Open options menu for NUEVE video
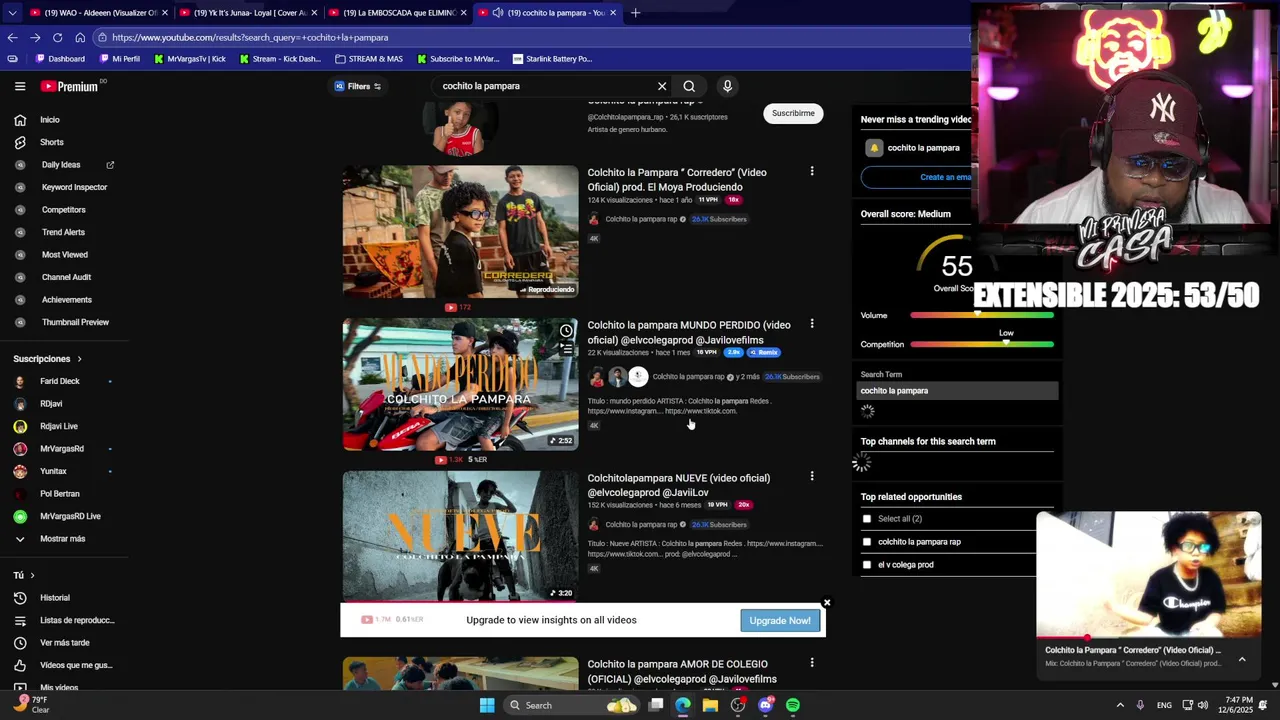 point(812,477)
